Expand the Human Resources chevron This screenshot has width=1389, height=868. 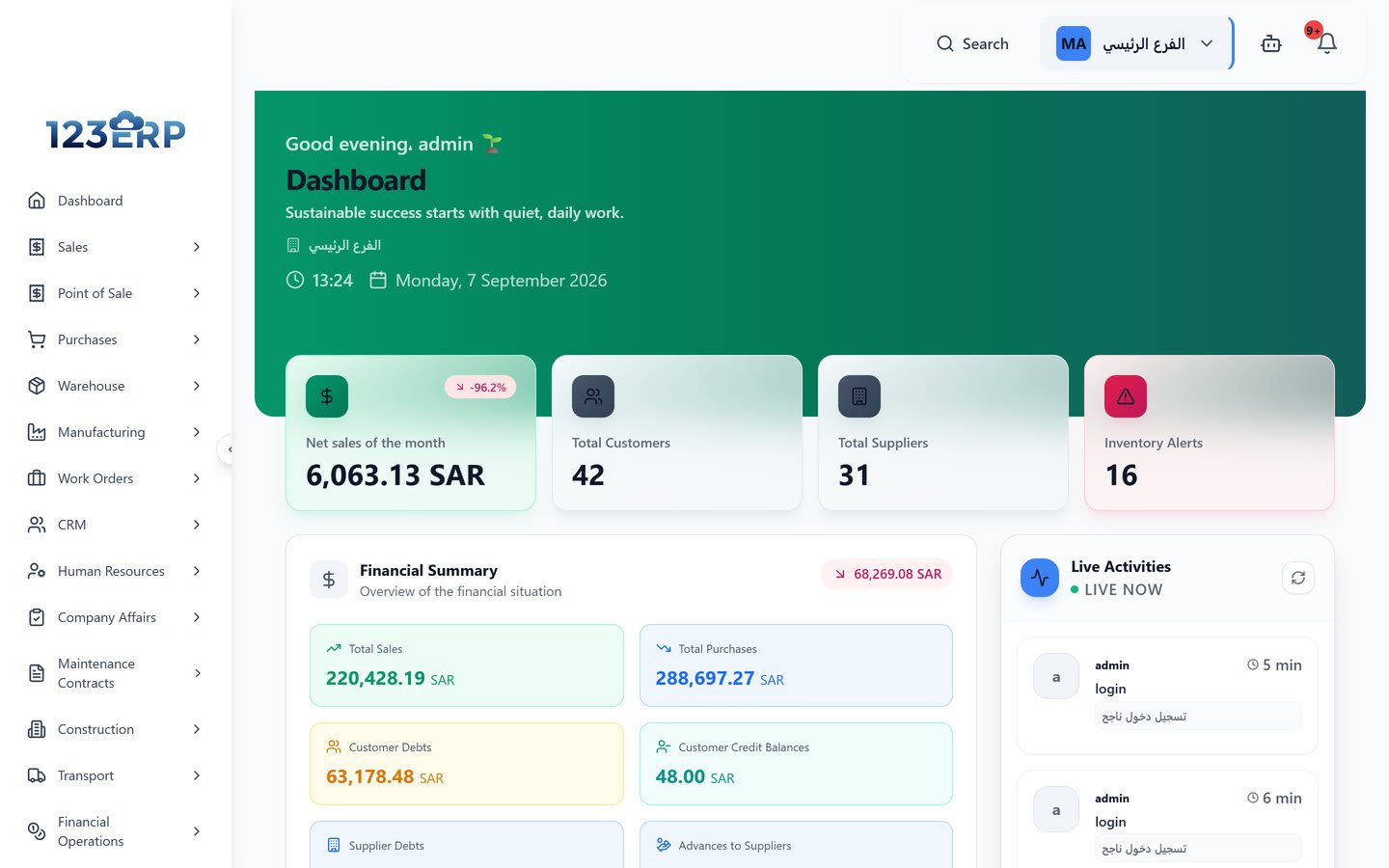point(197,571)
